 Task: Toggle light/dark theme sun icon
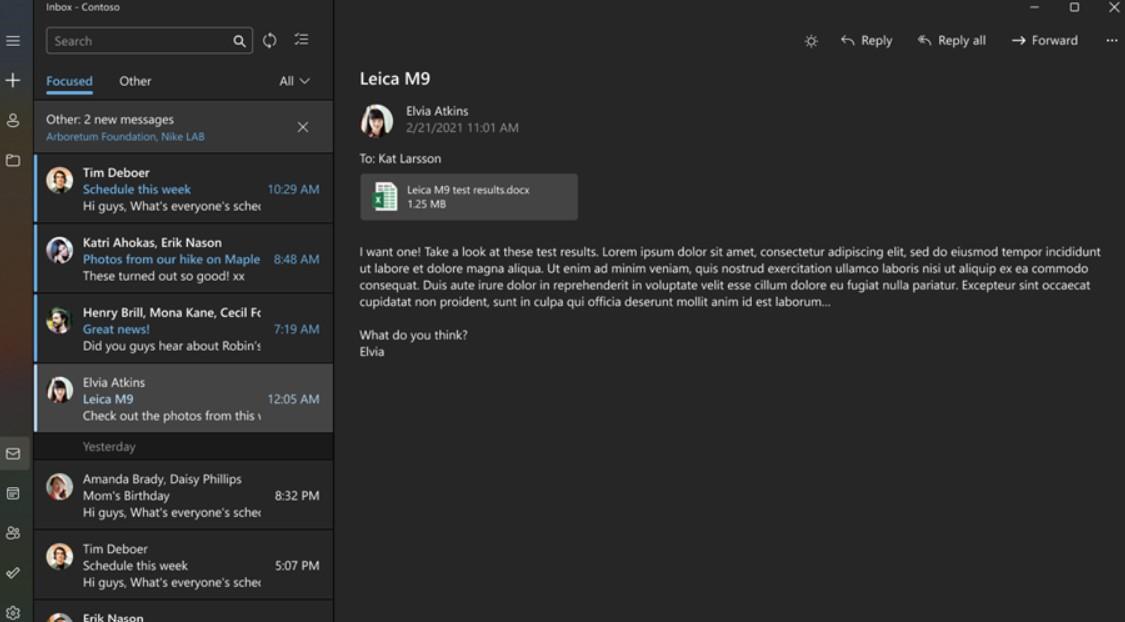[x=811, y=41]
